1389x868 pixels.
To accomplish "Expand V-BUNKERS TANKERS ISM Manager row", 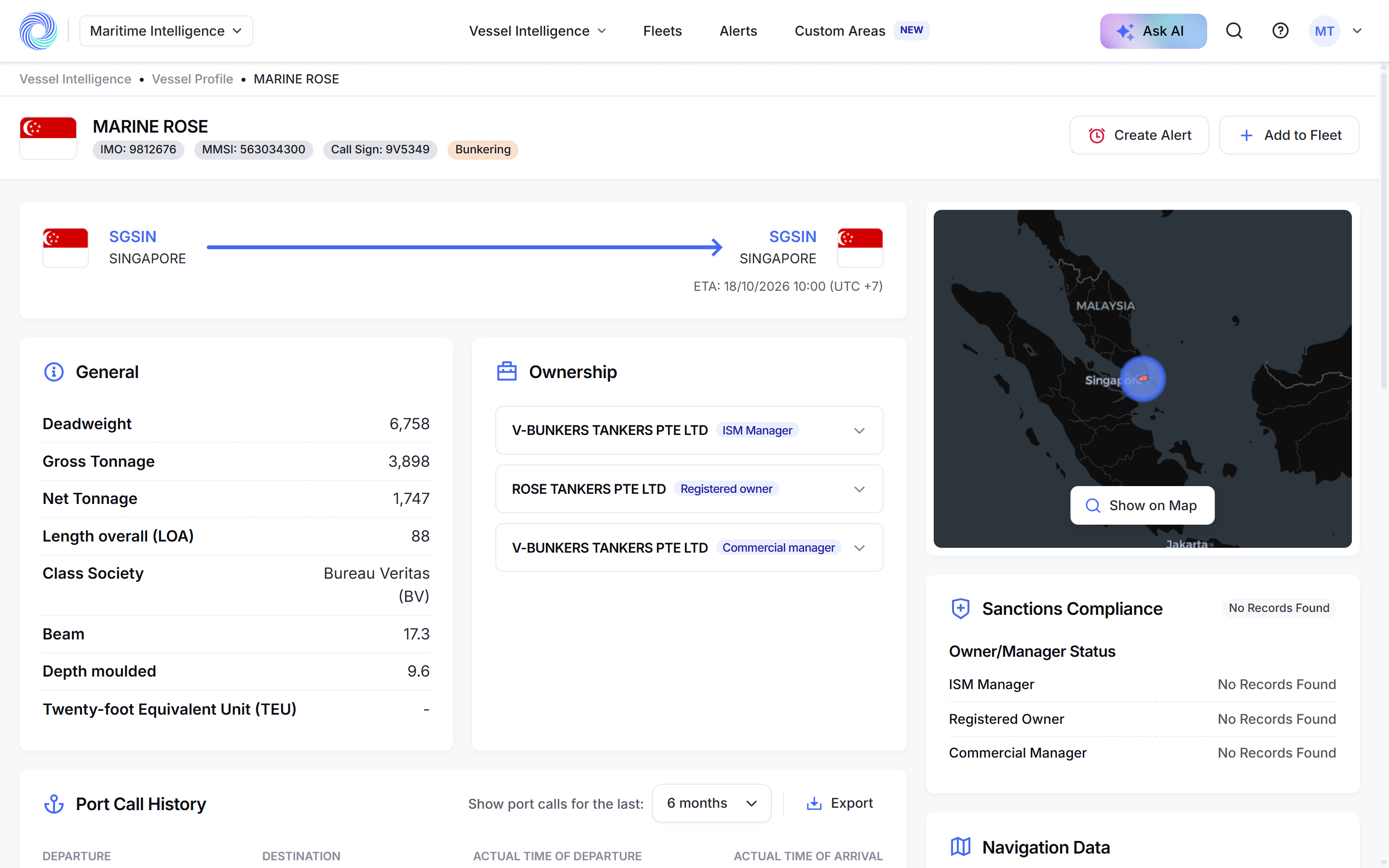I will (689, 430).
